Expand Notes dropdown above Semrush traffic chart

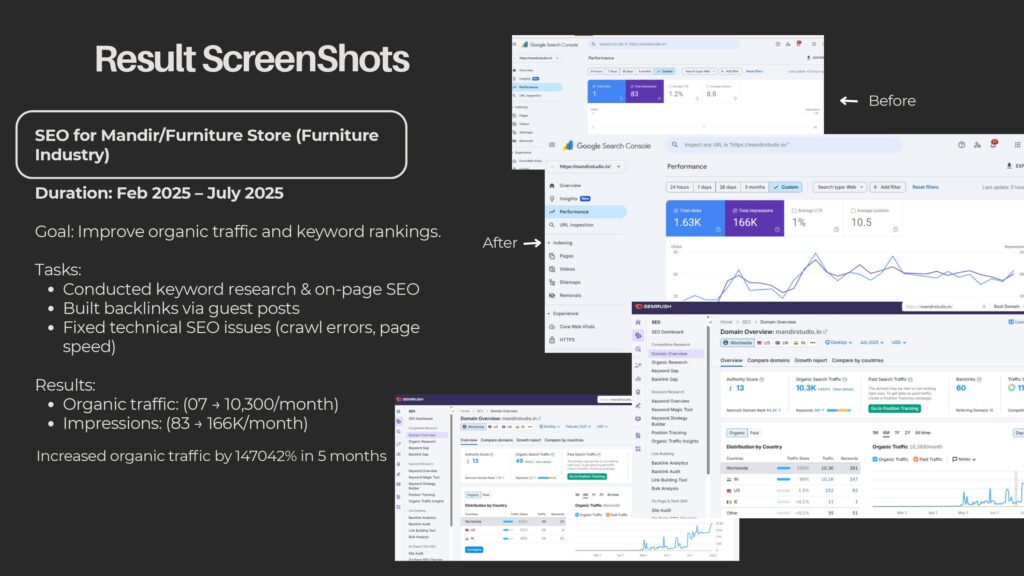click(x=961, y=458)
